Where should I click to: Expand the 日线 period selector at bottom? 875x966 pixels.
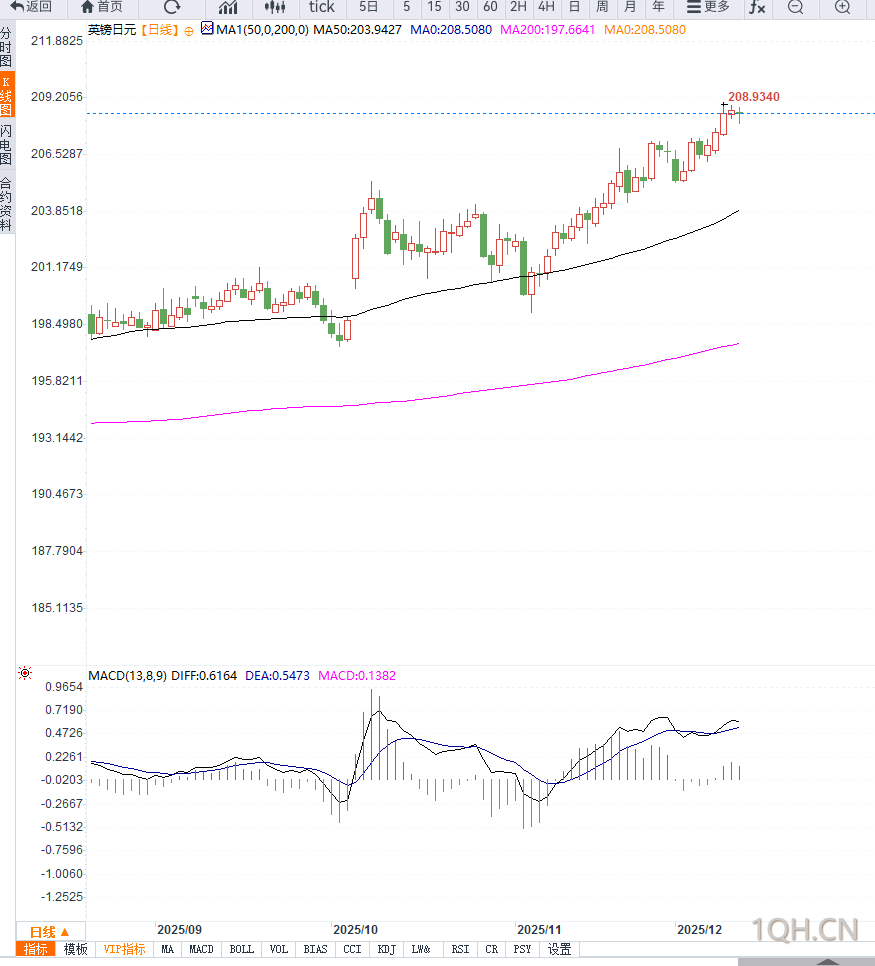click(x=50, y=930)
